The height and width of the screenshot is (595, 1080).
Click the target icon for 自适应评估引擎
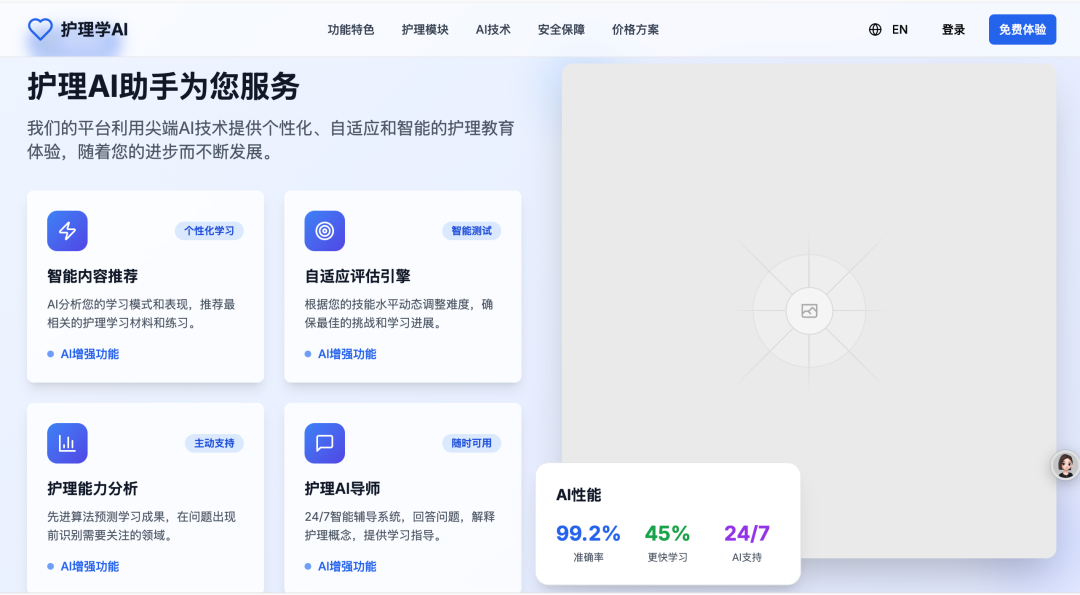coord(324,231)
